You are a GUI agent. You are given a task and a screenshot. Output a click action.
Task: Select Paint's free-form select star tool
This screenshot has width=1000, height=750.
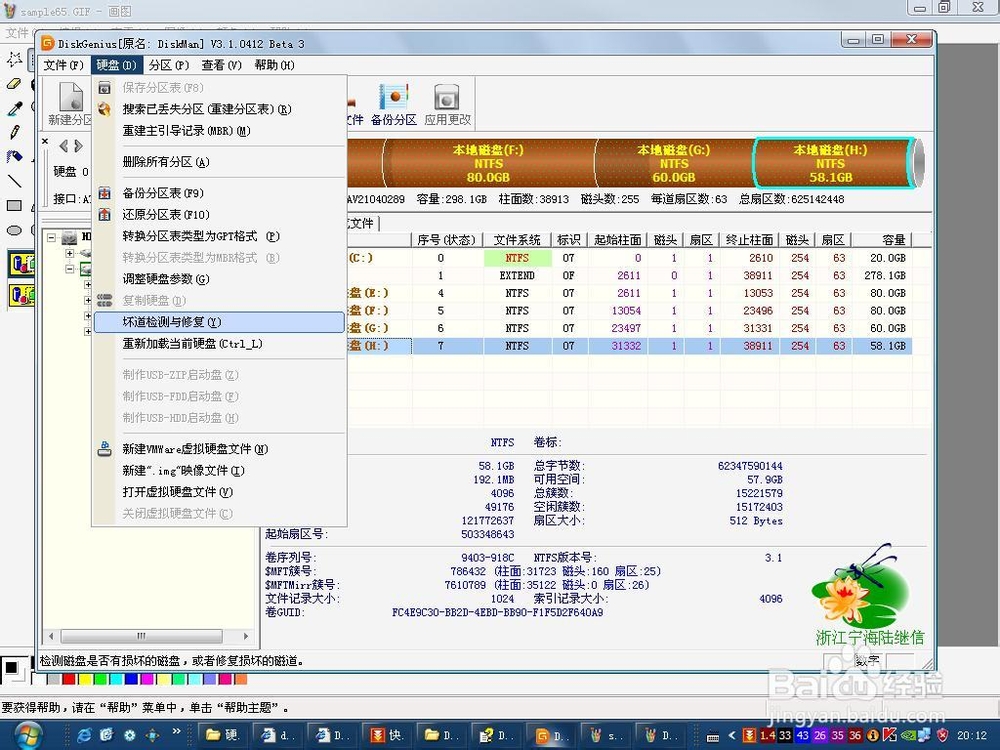[14, 59]
